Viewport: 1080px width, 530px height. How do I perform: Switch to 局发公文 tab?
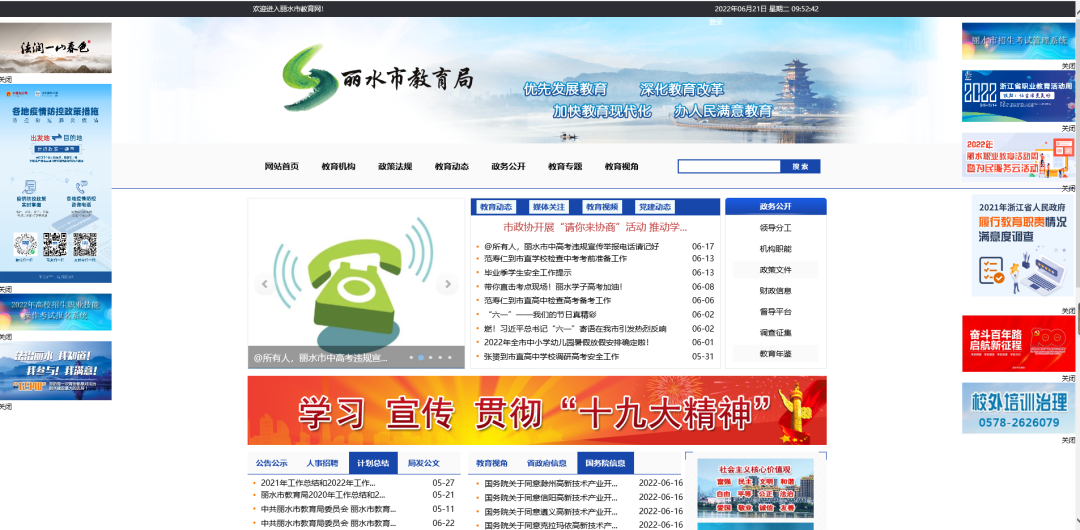[x=424, y=463]
